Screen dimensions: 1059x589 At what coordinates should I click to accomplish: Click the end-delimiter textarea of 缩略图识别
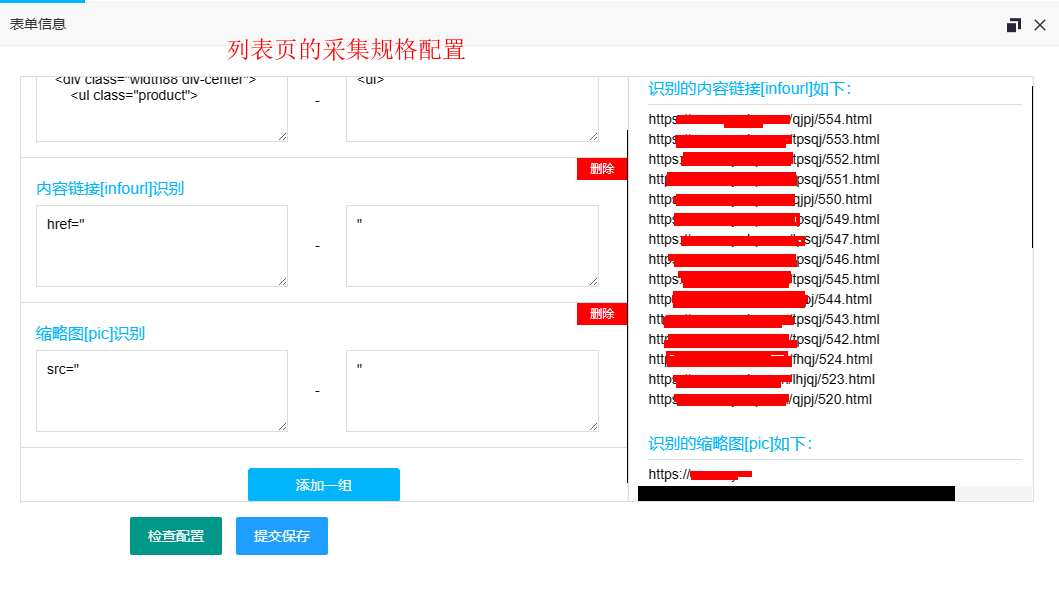pos(470,390)
